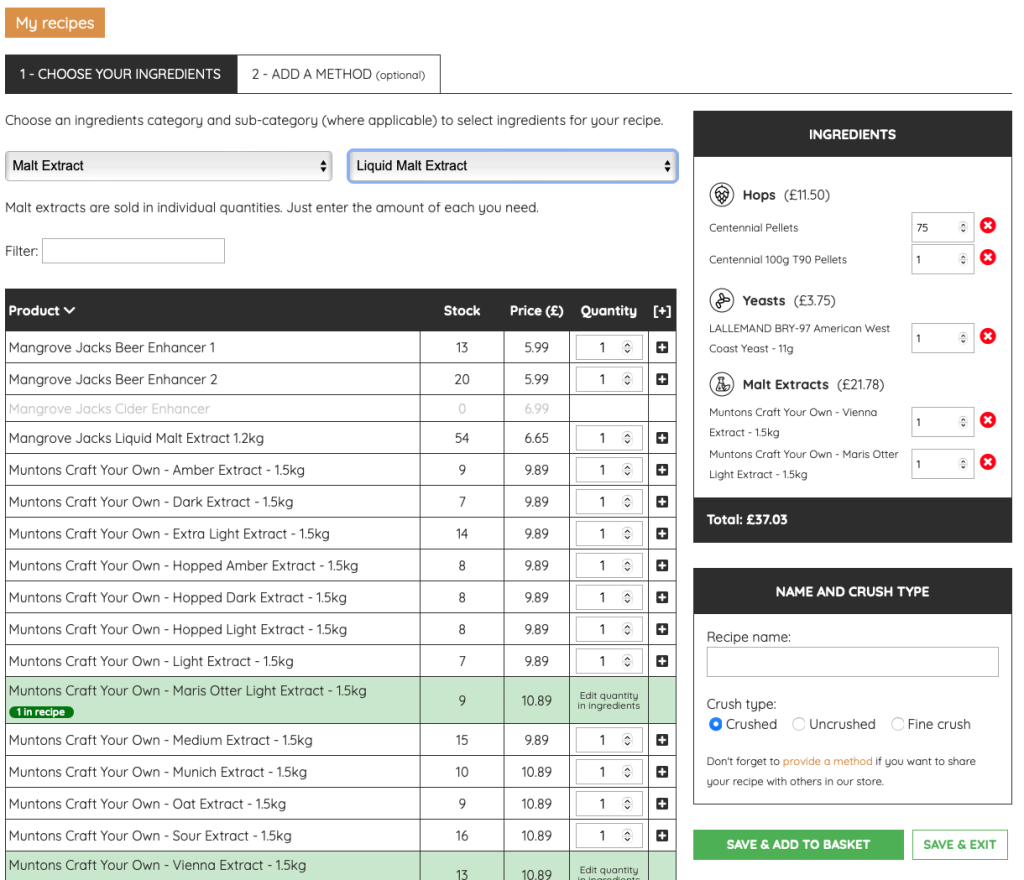
Task: Select the Fine crush option
Action: [x=898, y=724]
